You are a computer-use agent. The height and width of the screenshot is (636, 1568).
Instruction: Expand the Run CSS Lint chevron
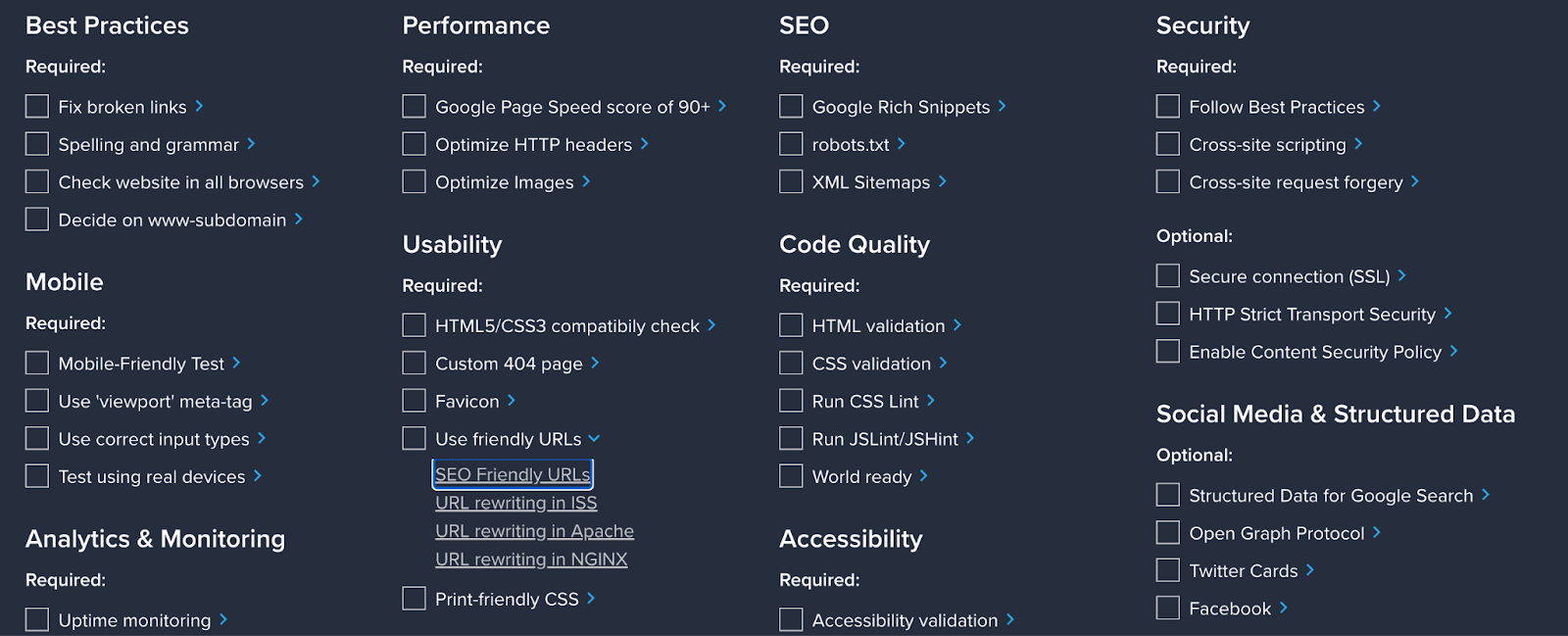[x=931, y=400]
